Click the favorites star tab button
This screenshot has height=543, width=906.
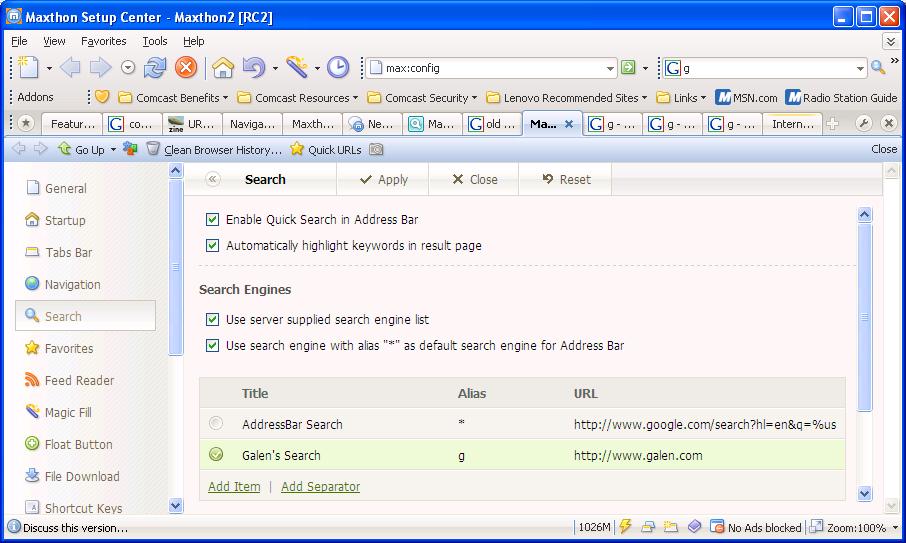point(25,123)
